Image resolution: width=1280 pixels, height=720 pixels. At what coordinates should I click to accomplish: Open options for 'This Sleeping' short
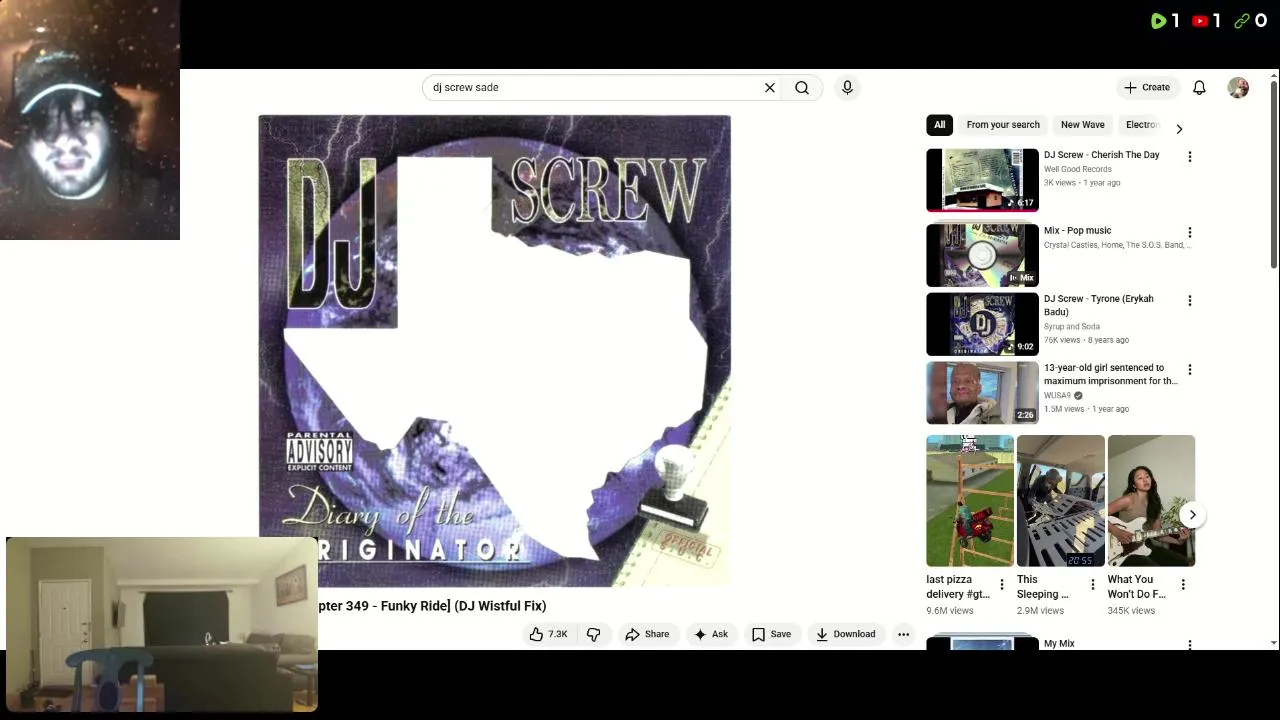1092,585
